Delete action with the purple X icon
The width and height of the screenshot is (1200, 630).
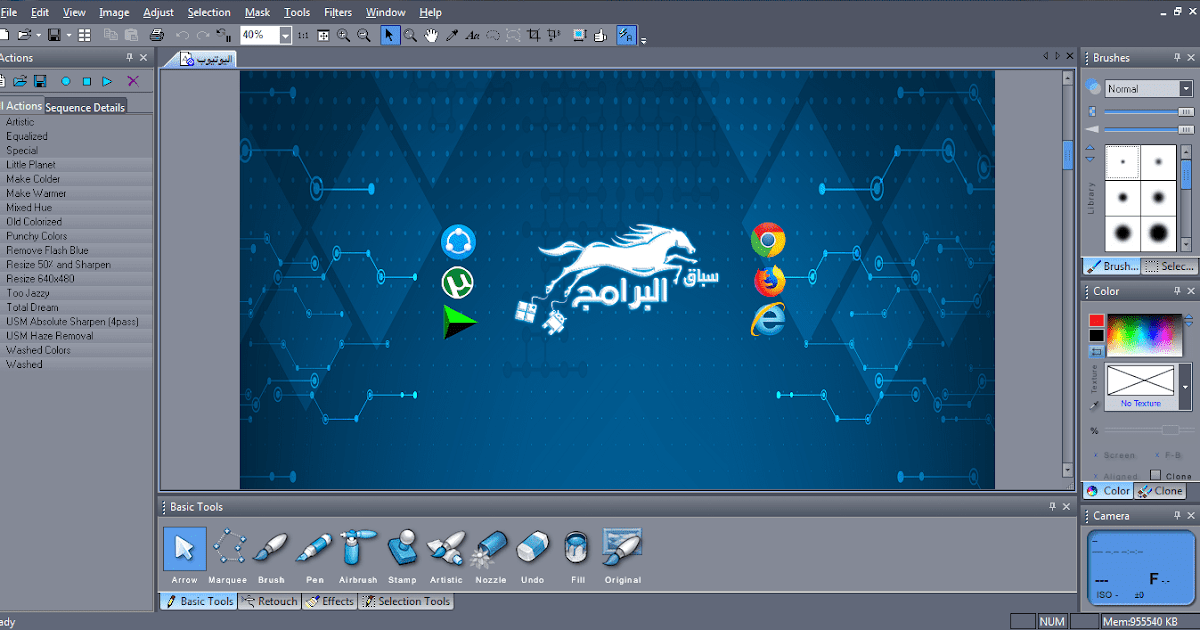pyautogui.click(x=132, y=81)
